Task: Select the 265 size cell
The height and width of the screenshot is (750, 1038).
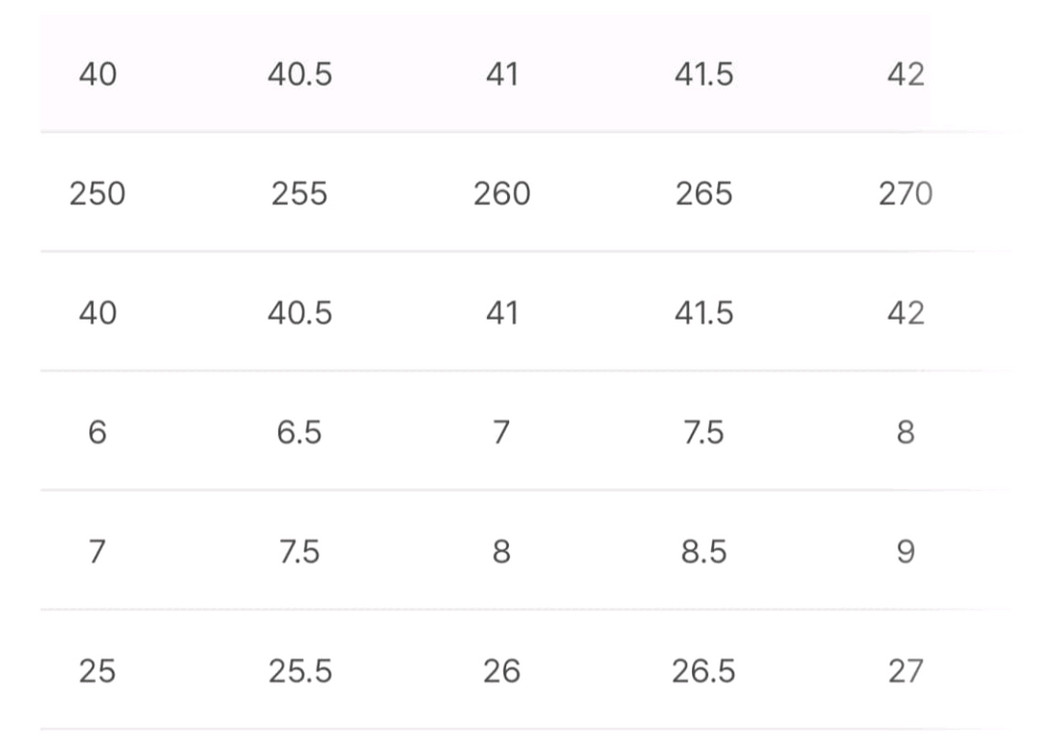Action: [x=703, y=193]
